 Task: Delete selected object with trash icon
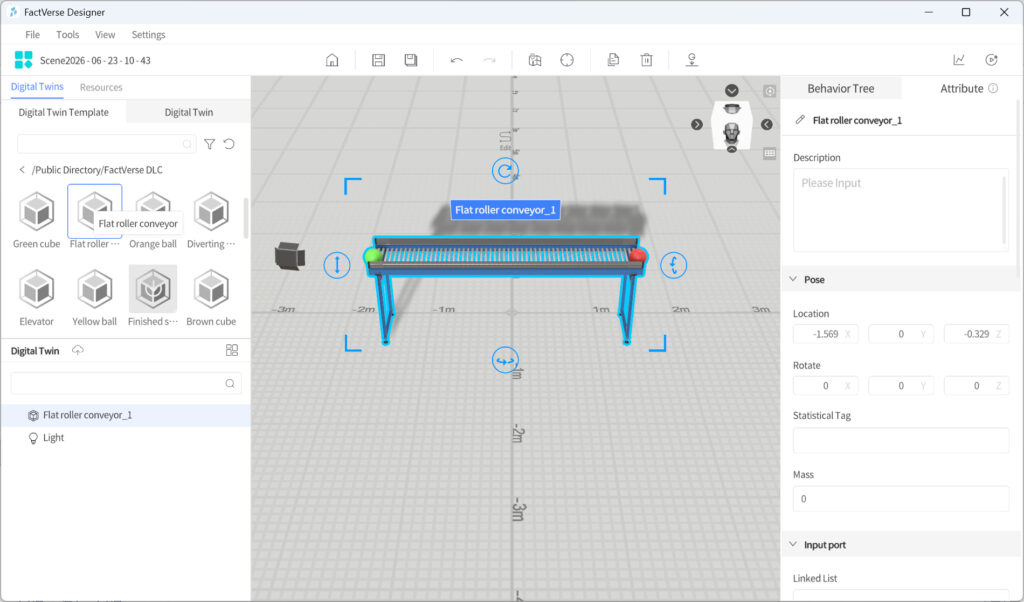647,60
